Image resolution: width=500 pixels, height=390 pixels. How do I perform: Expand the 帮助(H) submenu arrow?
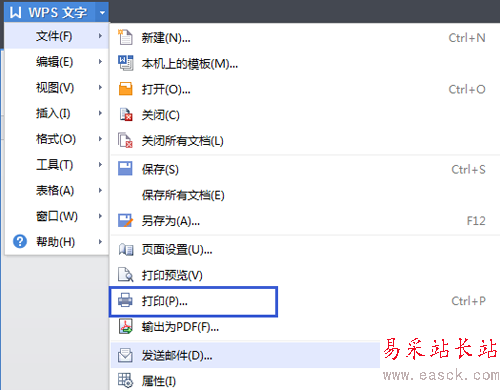coord(100,241)
